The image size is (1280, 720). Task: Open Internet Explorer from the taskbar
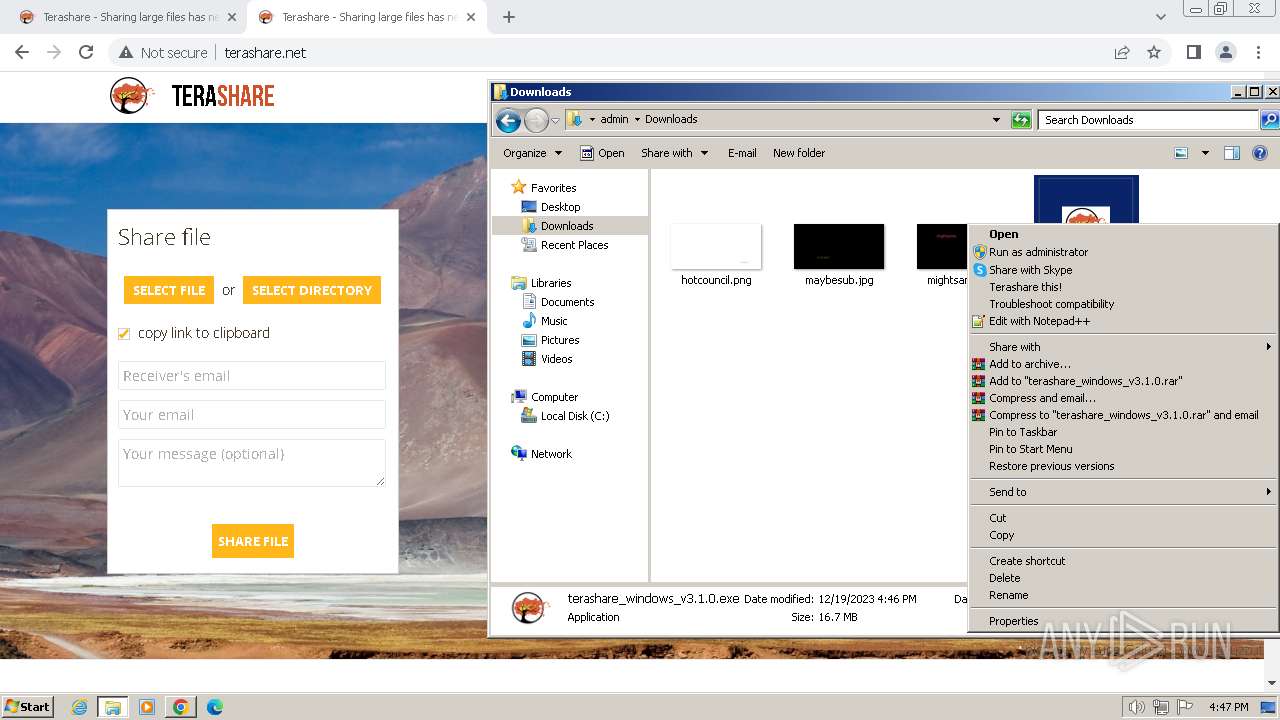[x=80, y=707]
